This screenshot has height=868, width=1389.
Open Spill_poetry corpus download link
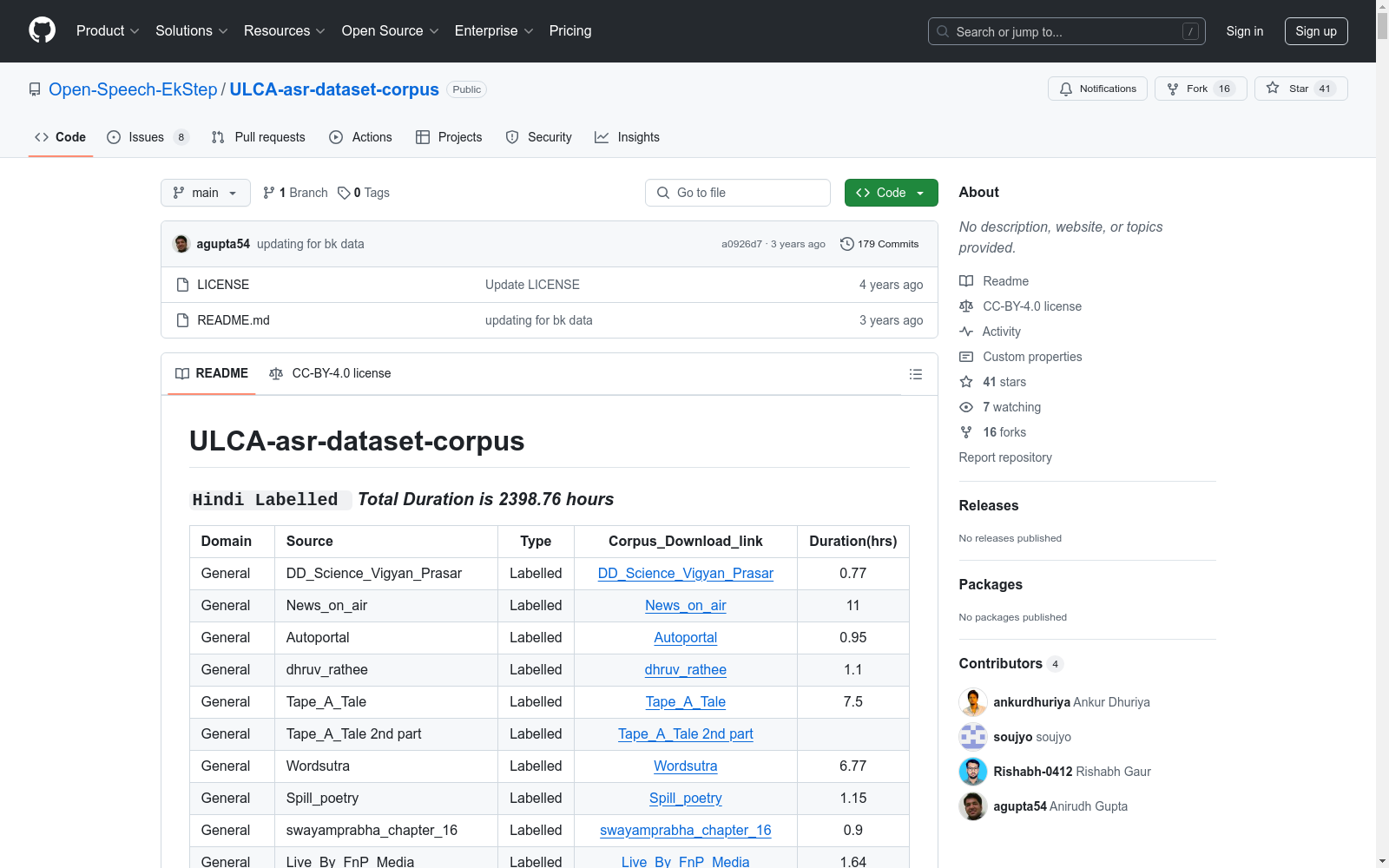pos(686,799)
